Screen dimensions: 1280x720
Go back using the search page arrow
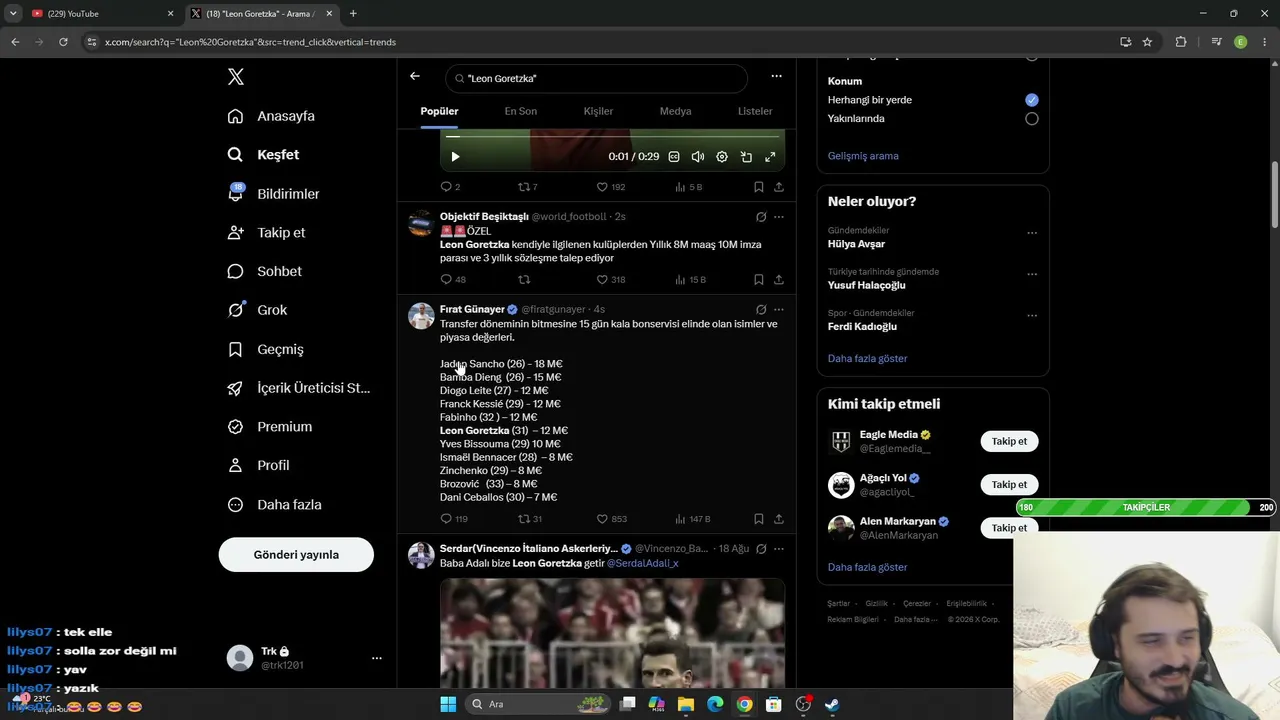pos(415,77)
